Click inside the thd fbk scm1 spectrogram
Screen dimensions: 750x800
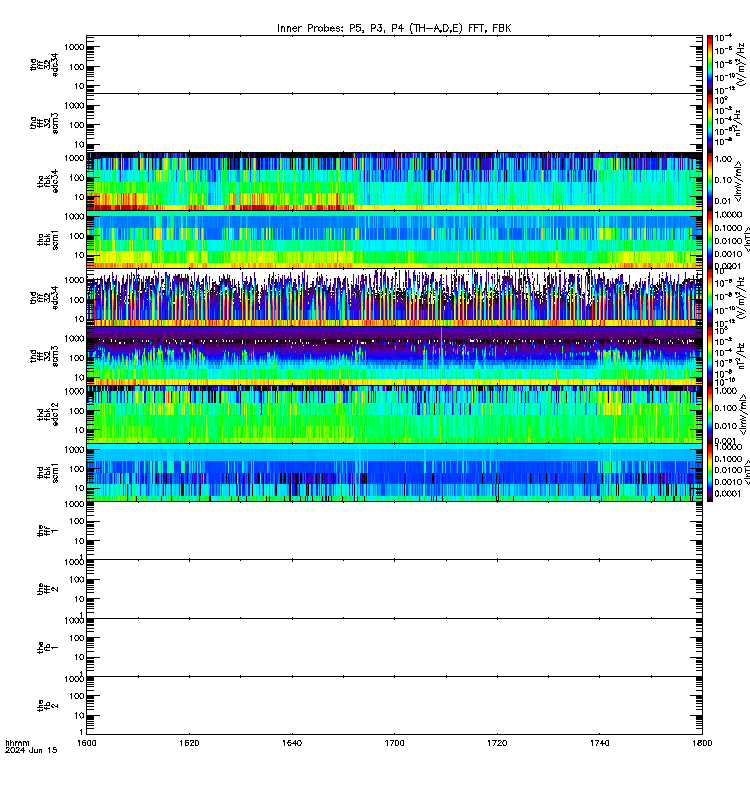(x=394, y=472)
